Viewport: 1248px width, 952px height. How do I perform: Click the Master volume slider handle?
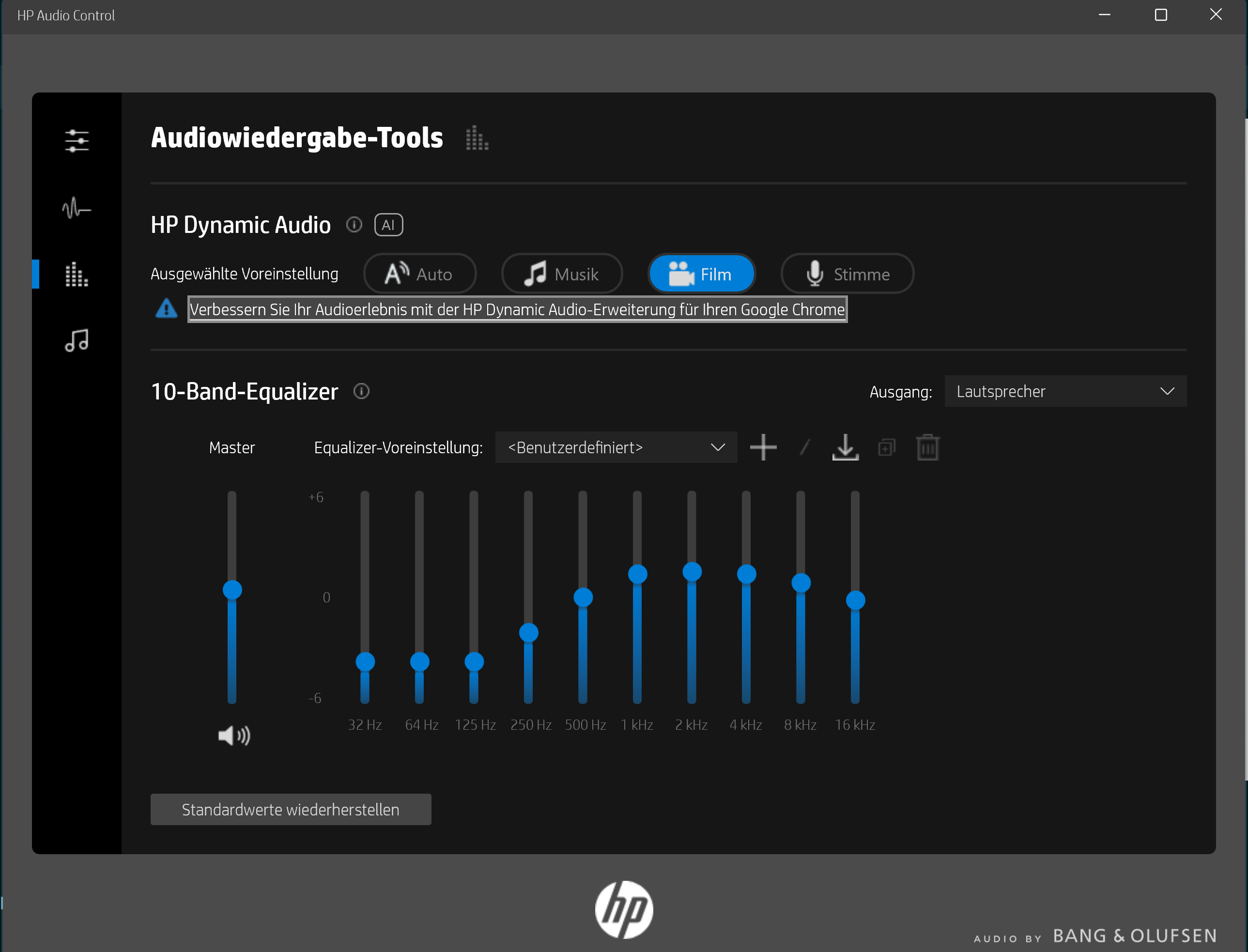pyautogui.click(x=232, y=590)
